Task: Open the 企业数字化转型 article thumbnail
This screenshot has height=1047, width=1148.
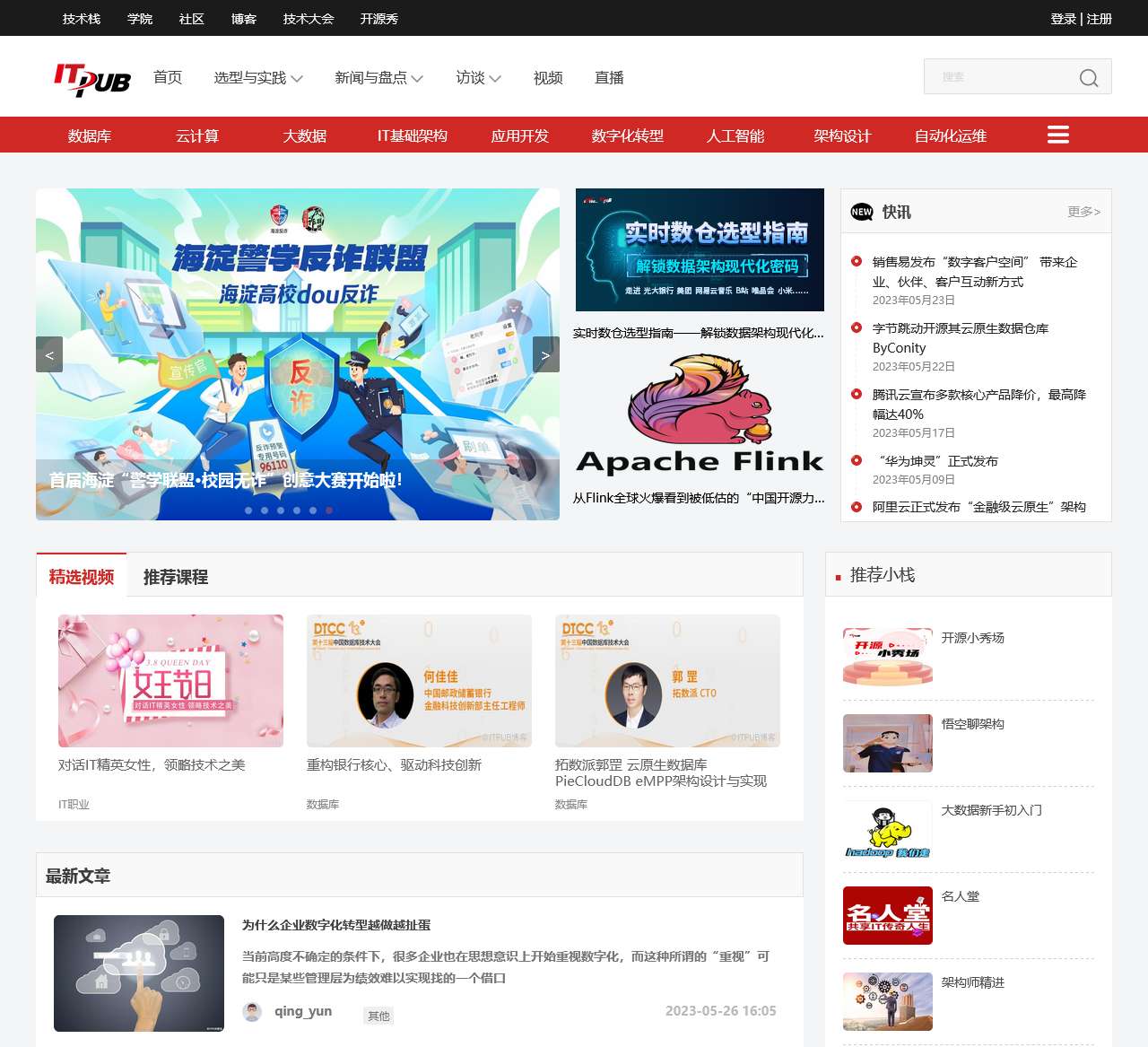Action: 139,973
